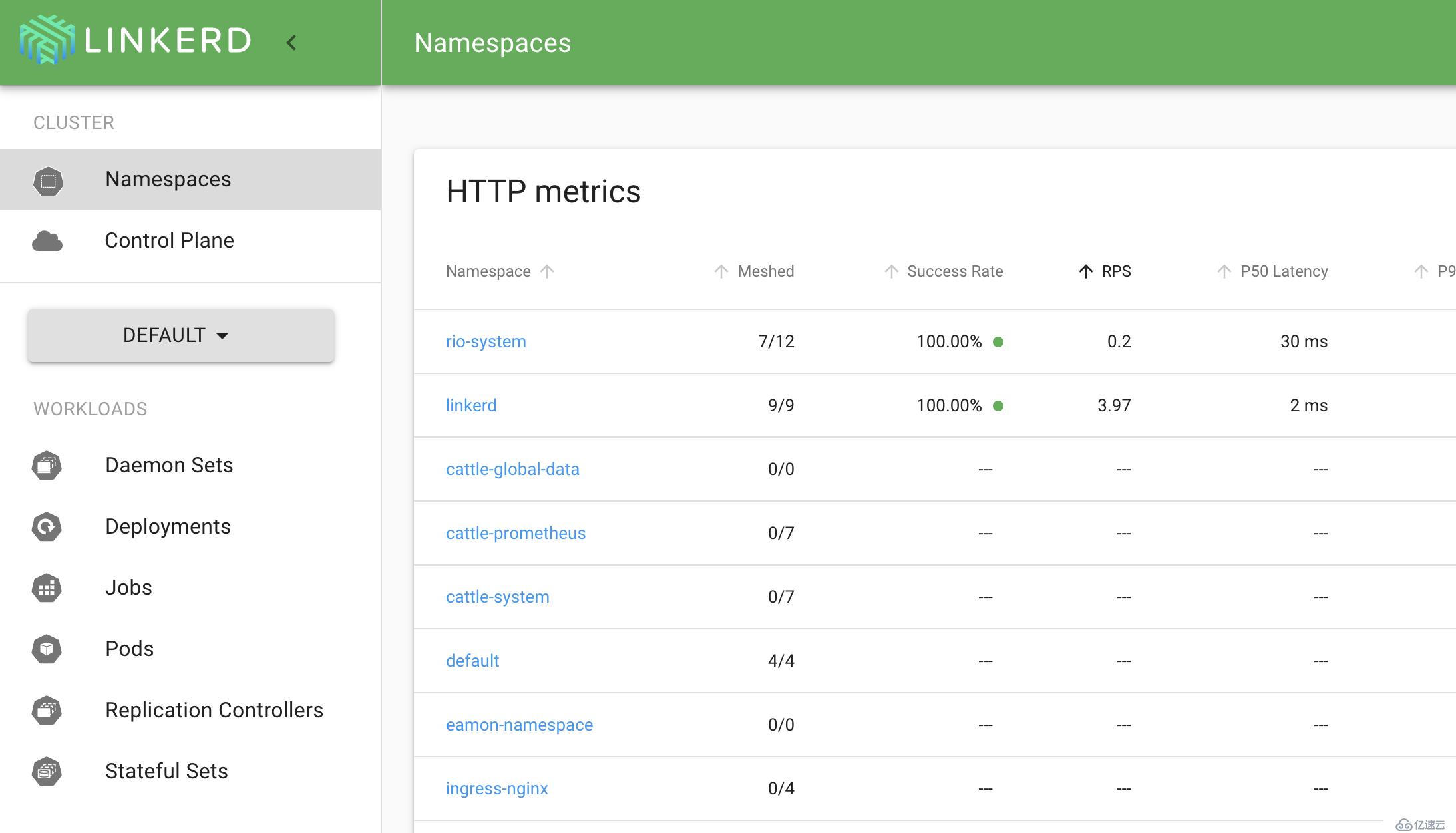Screen dimensions: 1456x833
Task: Click the Pods workload icon
Action: [x=47, y=648]
